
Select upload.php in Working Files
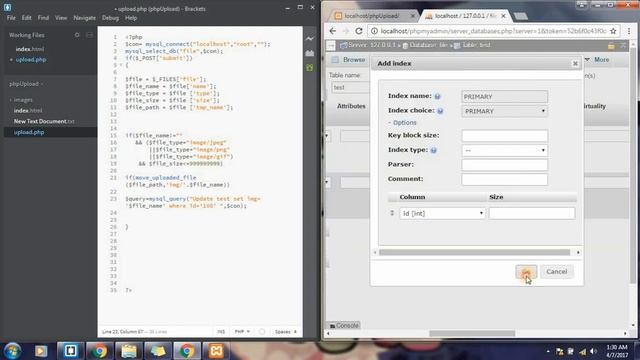pyautogui.click(x=31, y=60)
